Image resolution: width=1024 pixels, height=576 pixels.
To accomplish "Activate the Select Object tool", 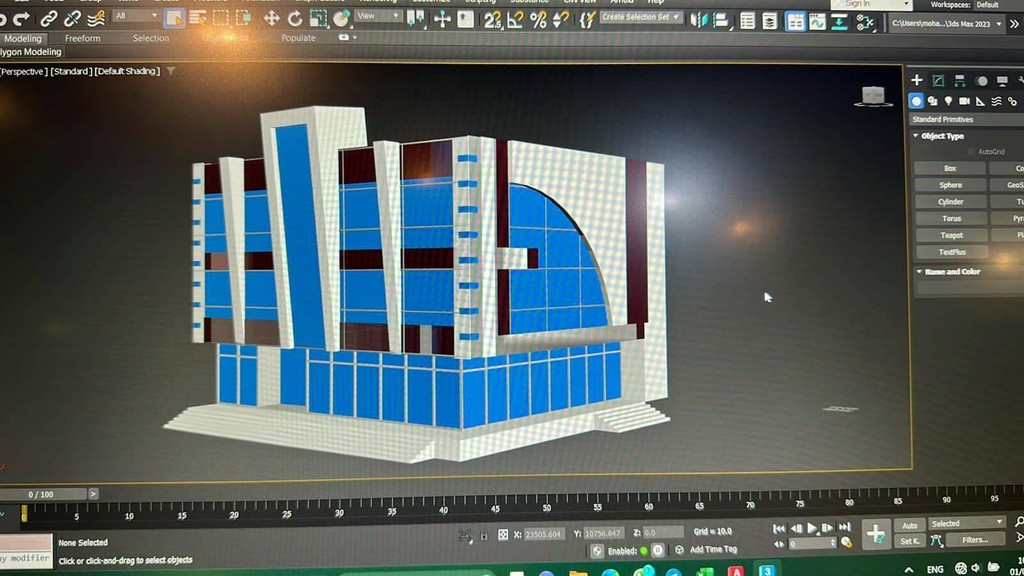I will click(x=174, y=18).
